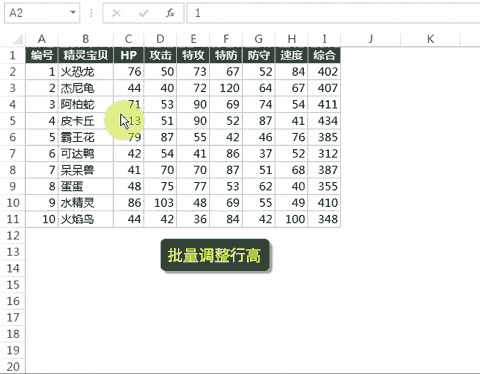This screenshot has width=480, height=374.
Task: Click the 综合 header cell
Action: point(324,55)
